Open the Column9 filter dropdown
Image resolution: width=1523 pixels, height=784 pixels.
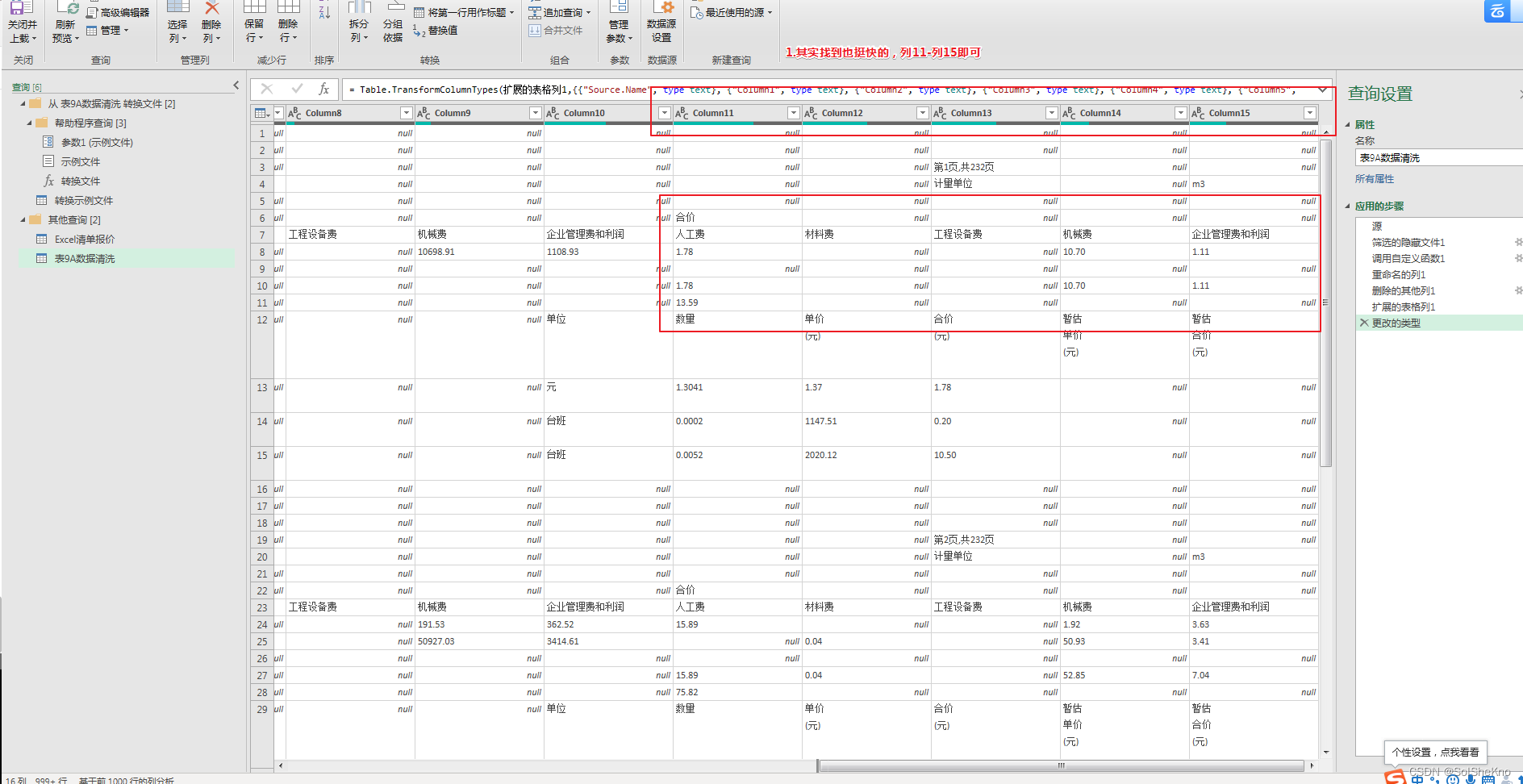(536, 113)
